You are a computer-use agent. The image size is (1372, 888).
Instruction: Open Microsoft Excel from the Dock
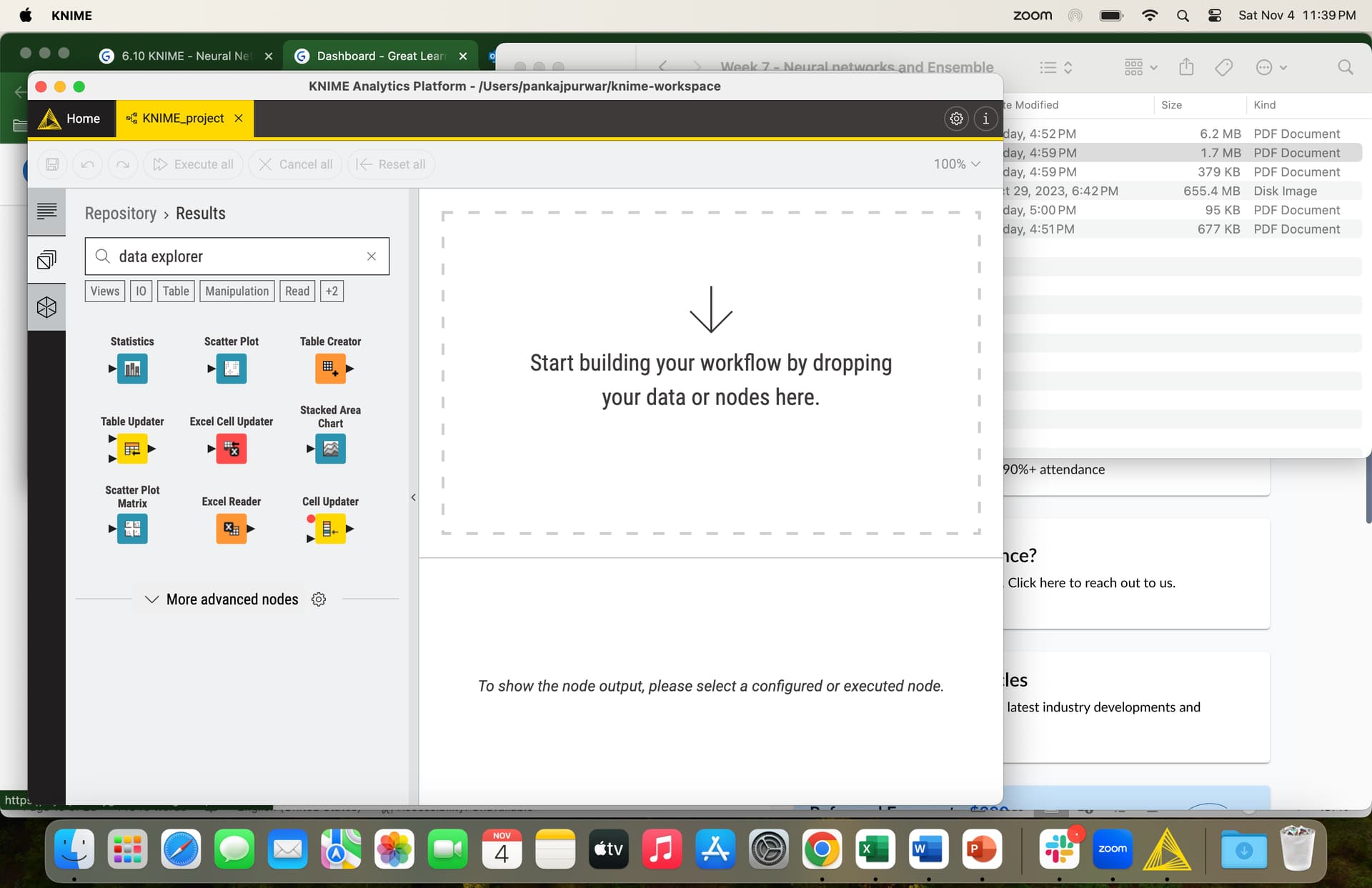[x=875, y=849]
